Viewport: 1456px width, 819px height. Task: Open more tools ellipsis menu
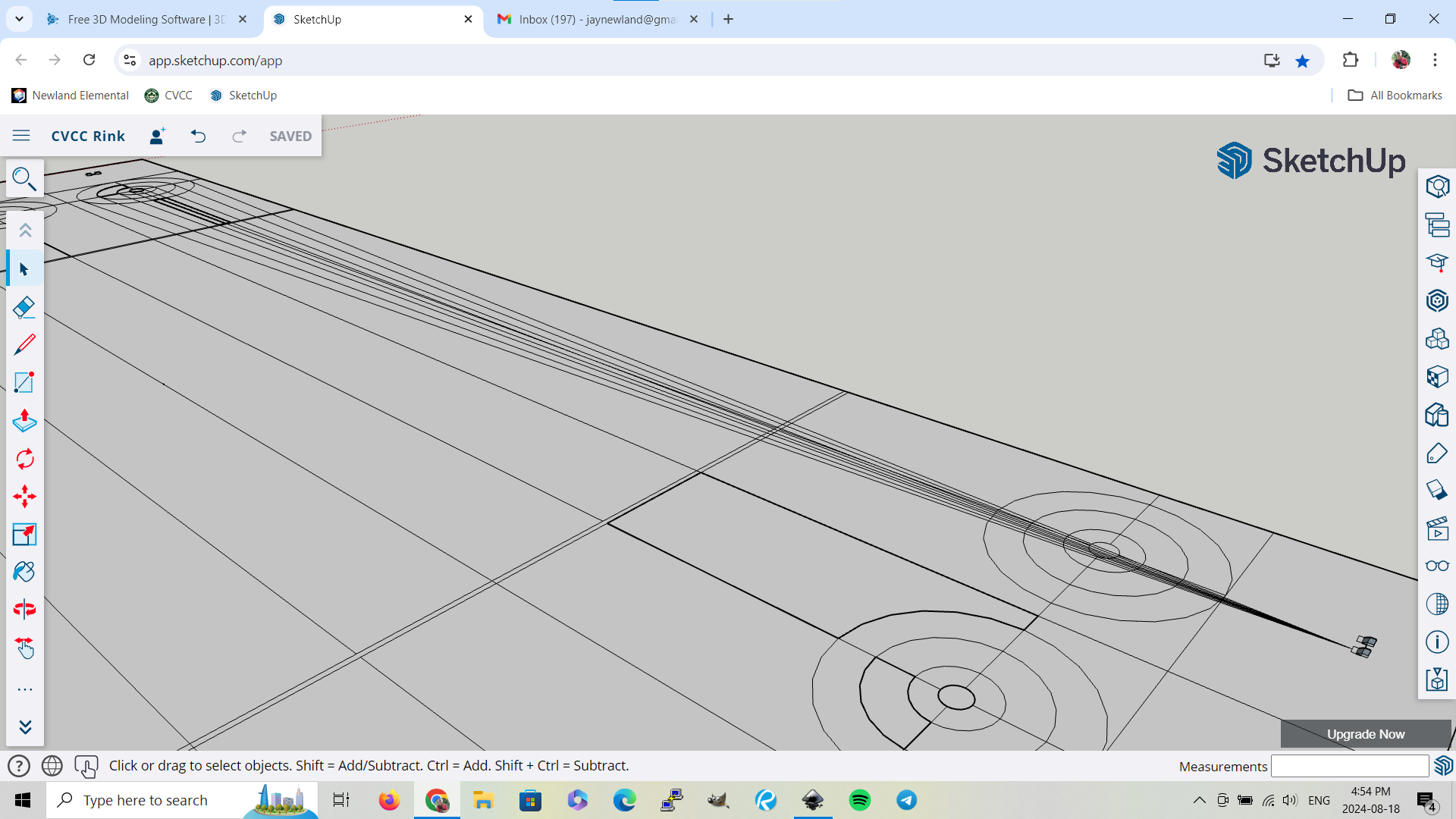pos(24,689)
